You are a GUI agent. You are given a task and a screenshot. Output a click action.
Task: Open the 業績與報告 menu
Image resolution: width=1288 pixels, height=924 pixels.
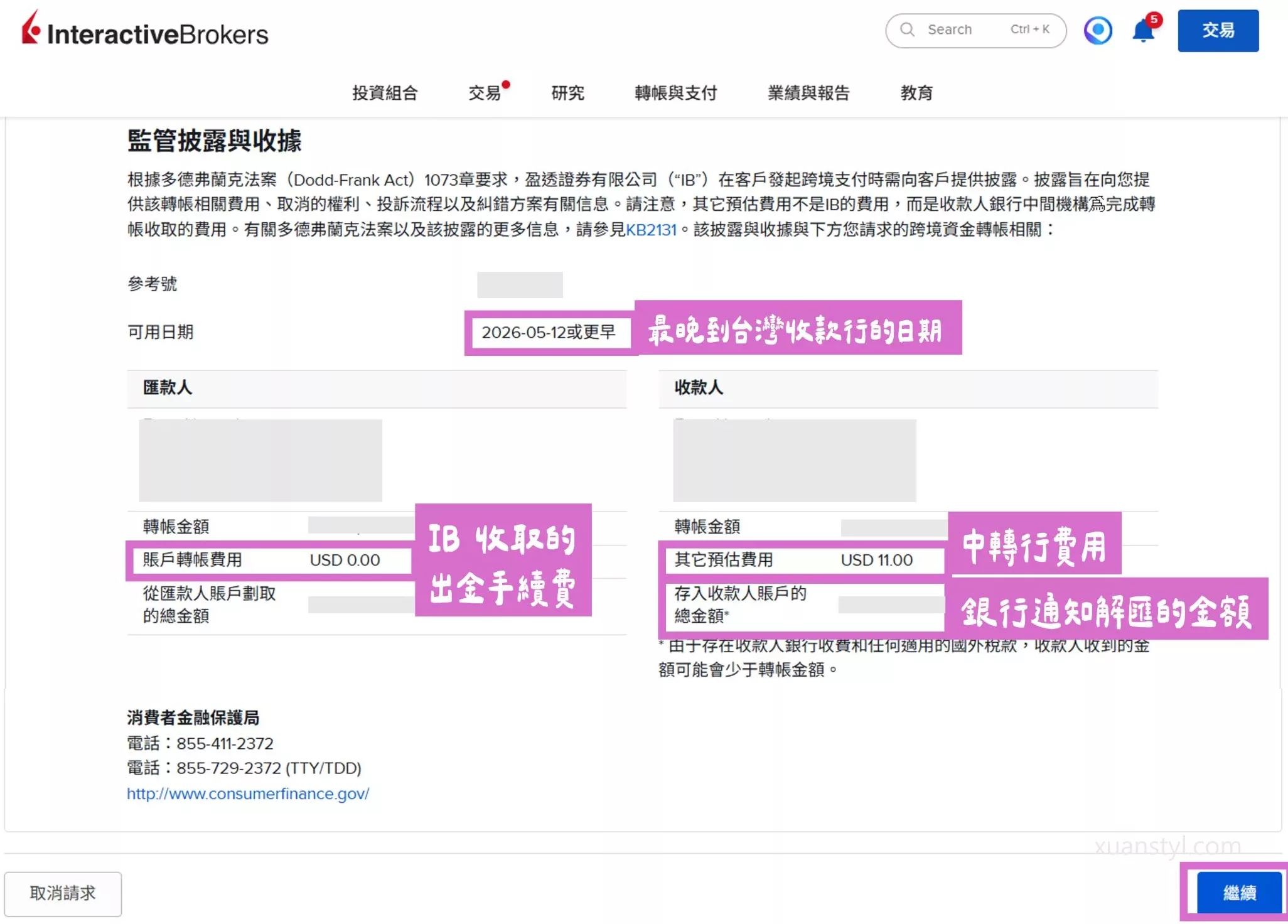[808, 93]
